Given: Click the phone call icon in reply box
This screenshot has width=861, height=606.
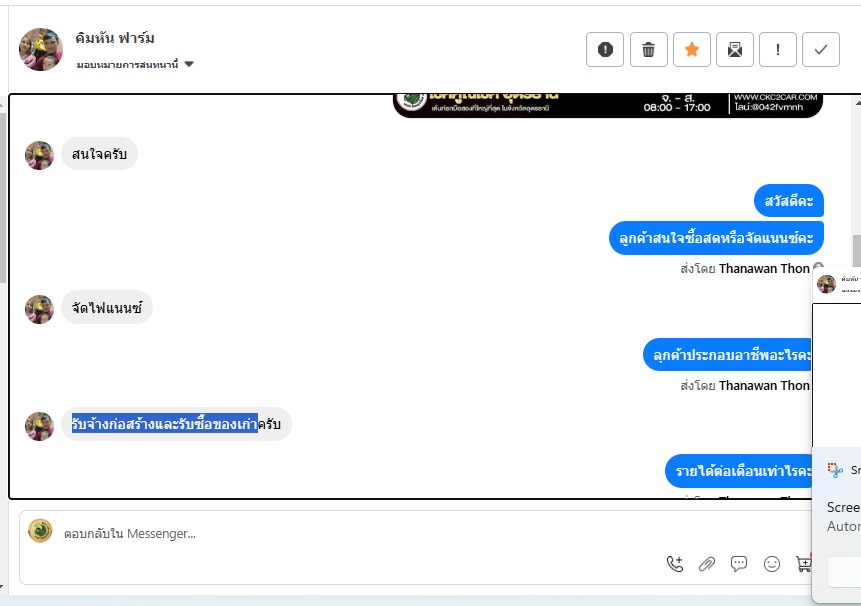Looking at the screenshot, I should tap(675, 564).
